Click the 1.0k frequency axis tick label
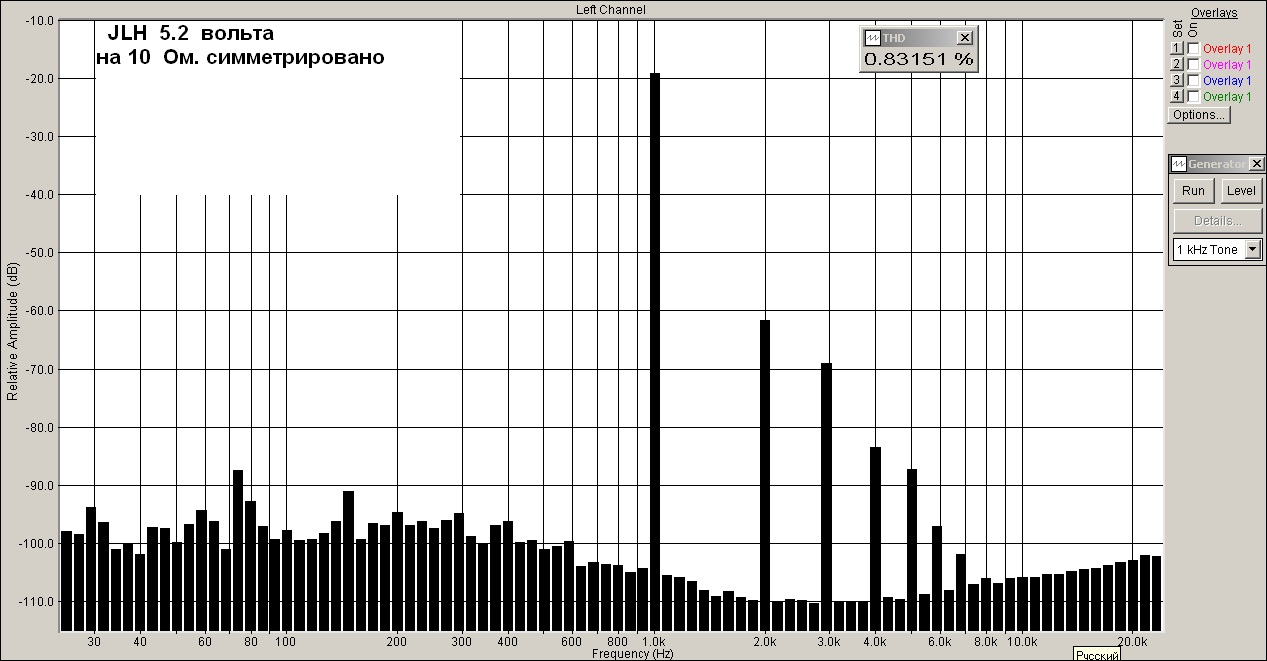This screenshot has height=661, width=1267. tap(654, 641)
